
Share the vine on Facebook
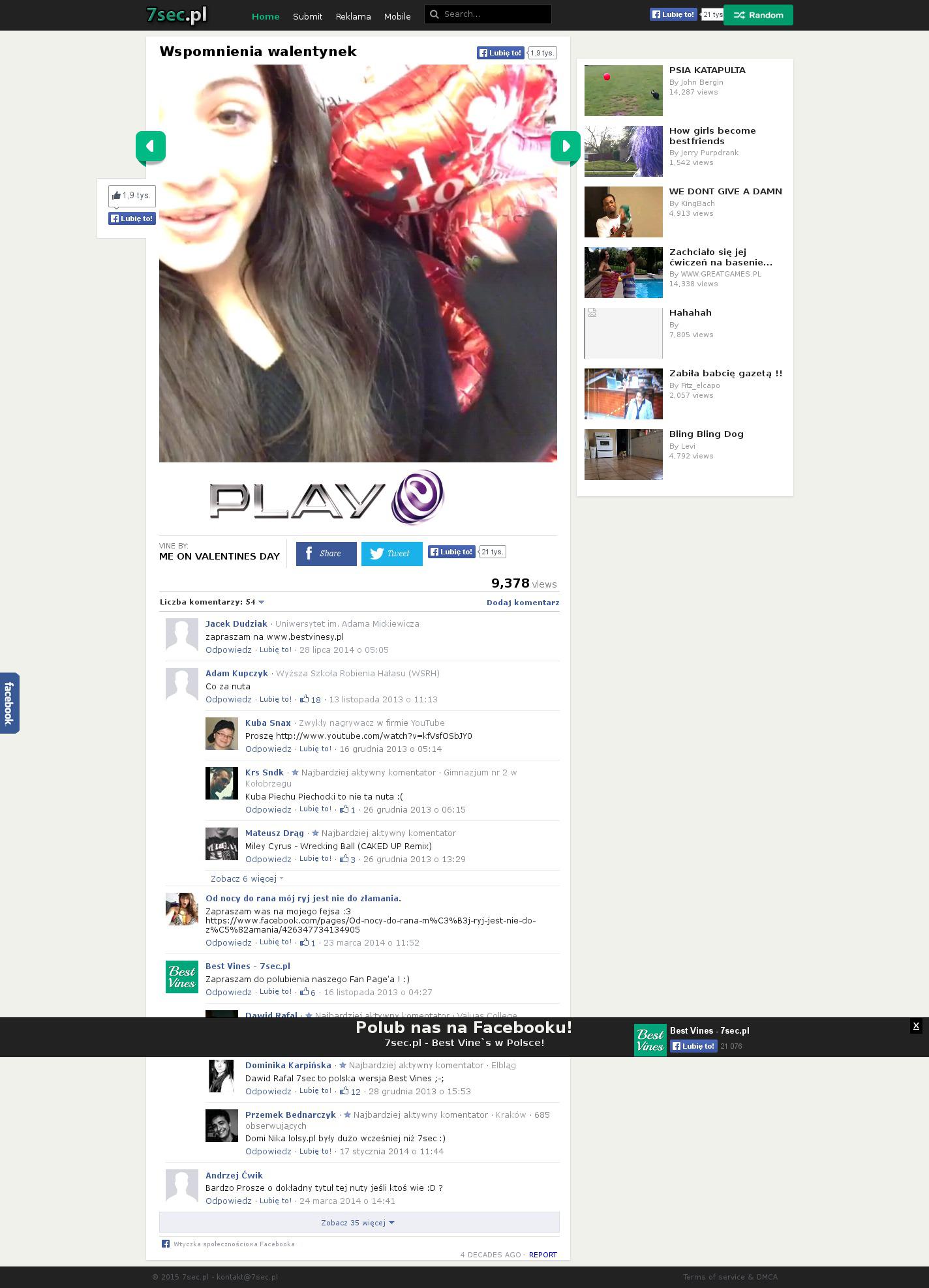click(x=326, y=554)
